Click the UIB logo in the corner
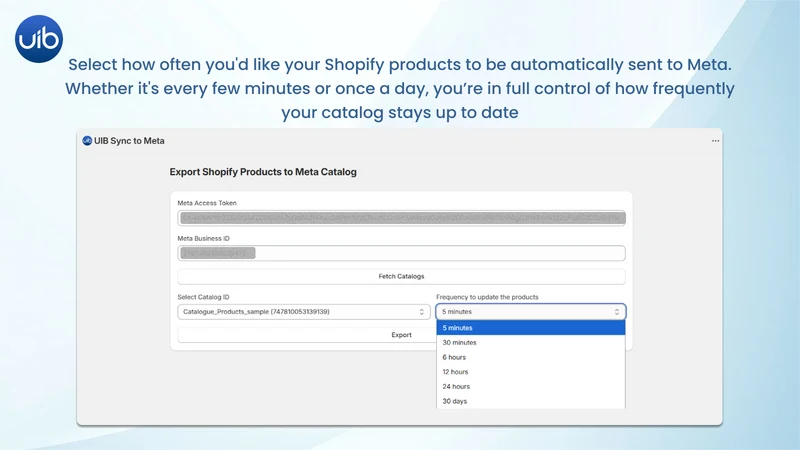This screenshot has height=450, width=800. click(x=39, y=39)
